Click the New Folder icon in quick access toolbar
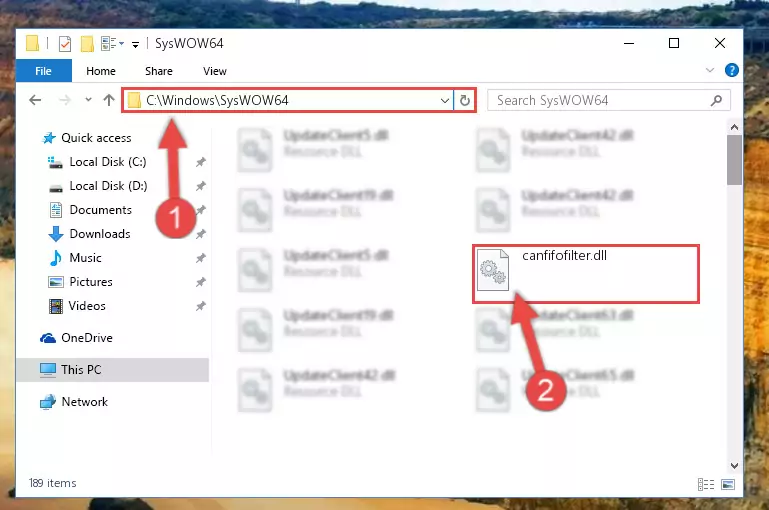769x510 pixels. (87, 44)
